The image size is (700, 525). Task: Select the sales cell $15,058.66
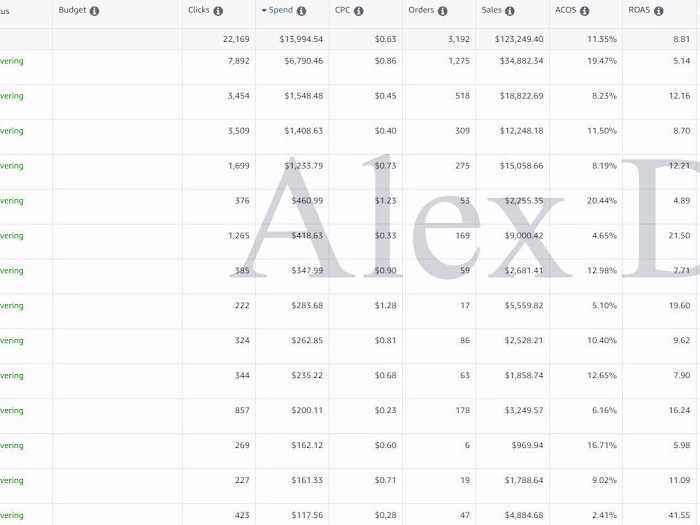(521, 166)
